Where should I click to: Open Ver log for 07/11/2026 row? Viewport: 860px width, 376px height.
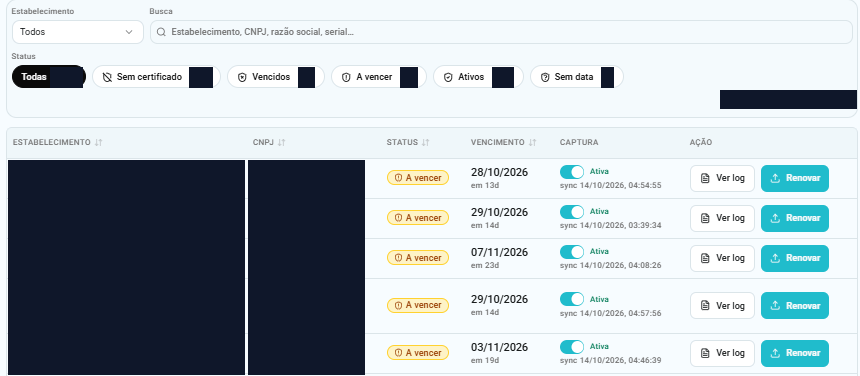coord(722,258)
